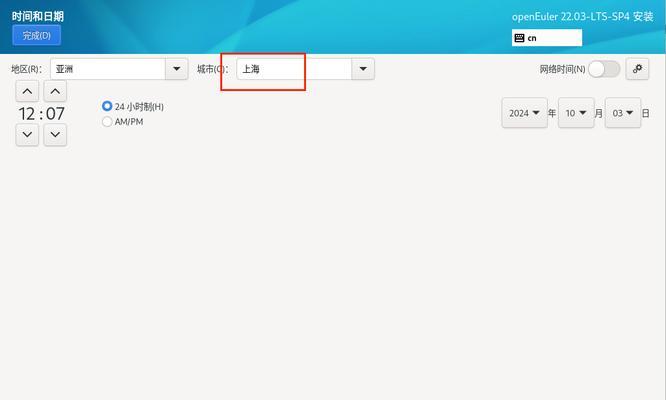
Task: Select the AM/PM radio option
Action: pyautogui.click(x=123, y=122)
